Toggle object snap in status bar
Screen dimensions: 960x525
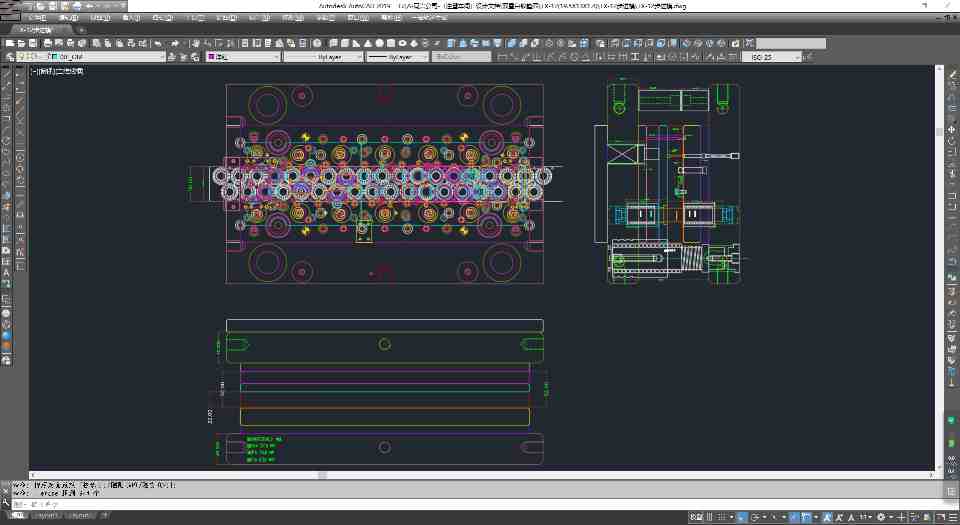[x=807, y=517]
